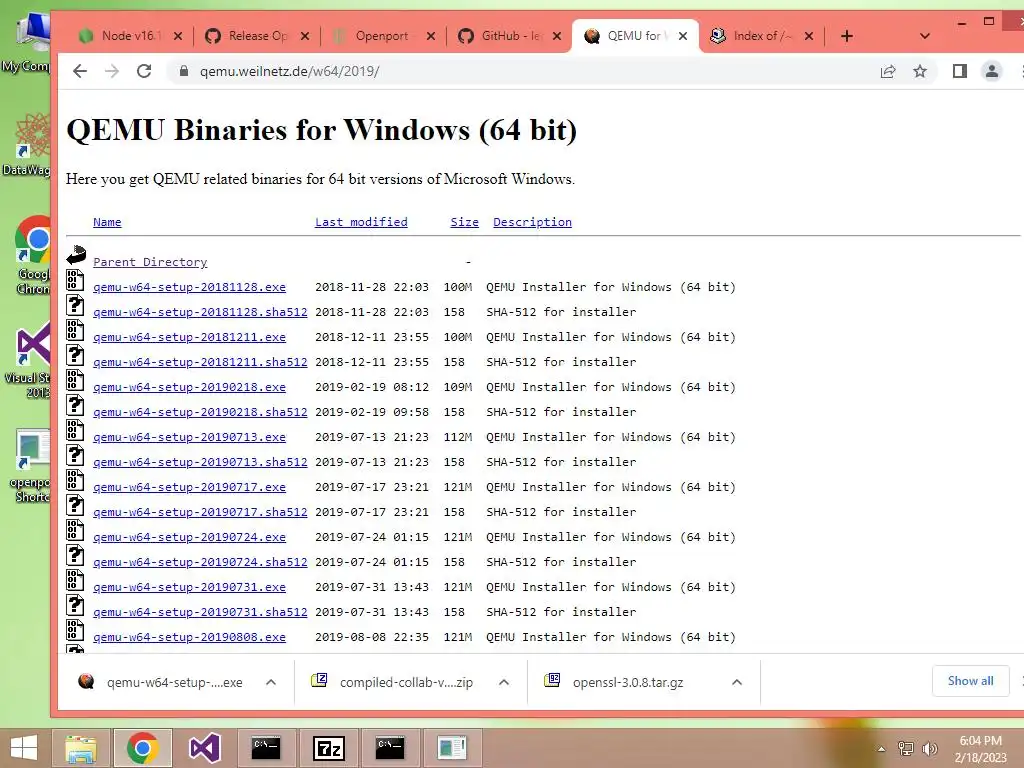Screen dimensions: 1024x768
Task: Show all downloads
Action: (970, 681)
